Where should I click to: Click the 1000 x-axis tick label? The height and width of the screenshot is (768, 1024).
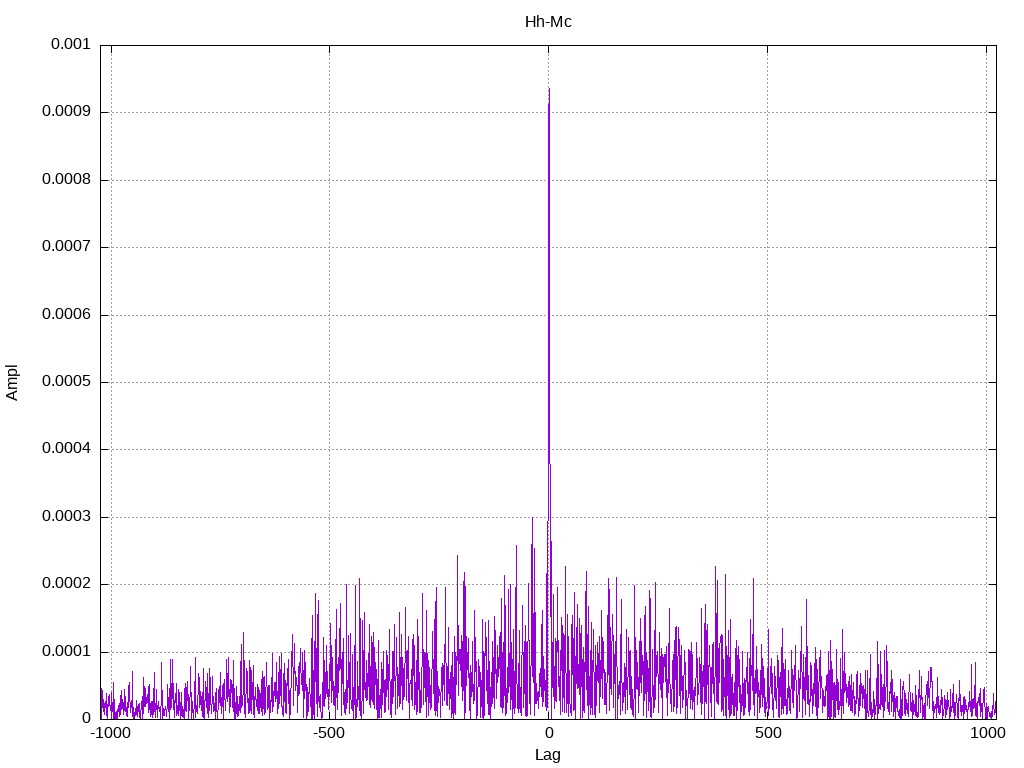tap(986, 734)
